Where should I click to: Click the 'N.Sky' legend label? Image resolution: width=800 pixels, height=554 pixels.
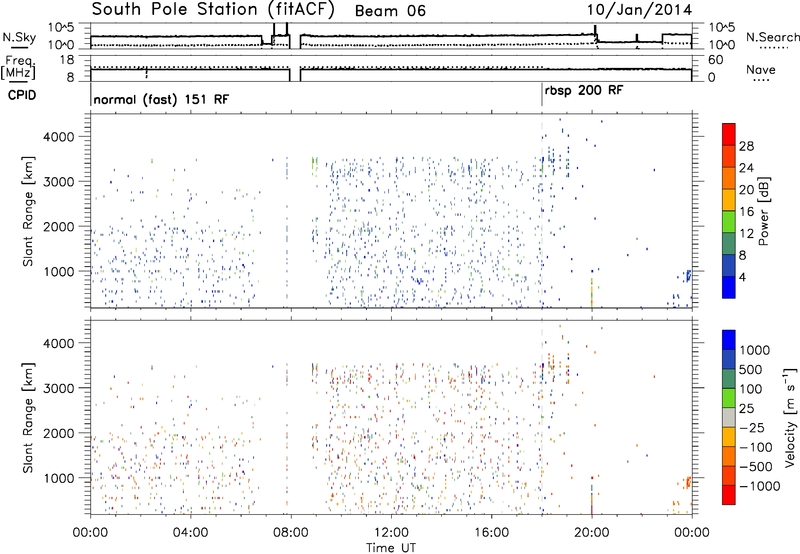[x=19, y=37]
